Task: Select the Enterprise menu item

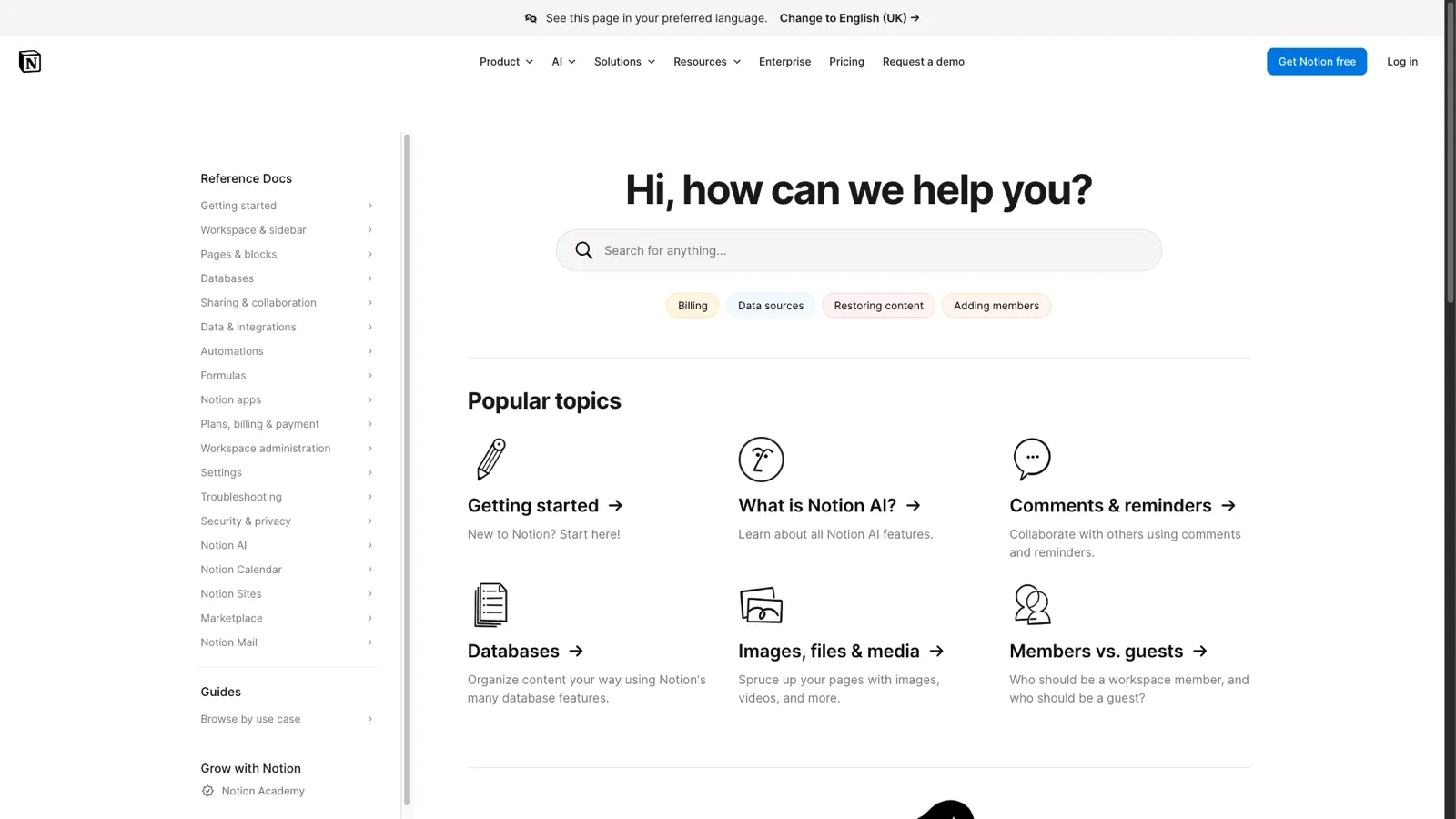Action: tap(784, 61)
